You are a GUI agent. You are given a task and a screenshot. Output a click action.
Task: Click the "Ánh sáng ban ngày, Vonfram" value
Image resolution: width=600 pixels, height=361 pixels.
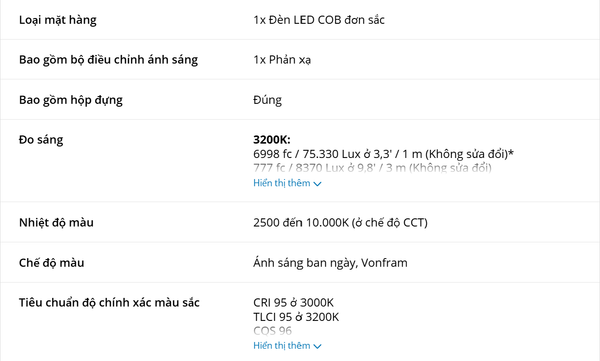(330, 263)
